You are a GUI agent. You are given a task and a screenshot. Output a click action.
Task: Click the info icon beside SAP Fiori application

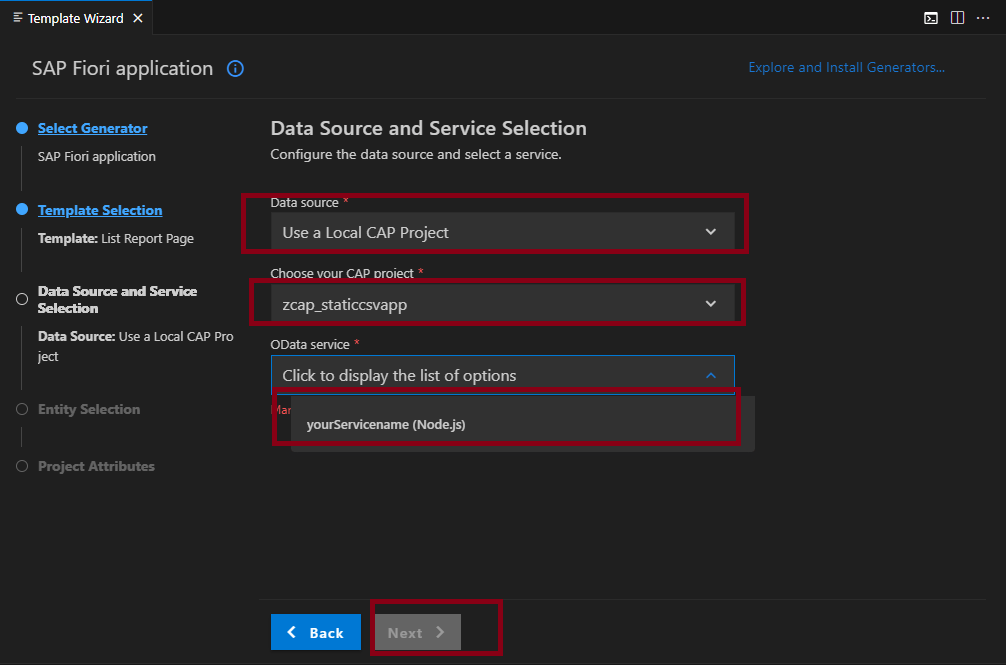tap(235, 69)
